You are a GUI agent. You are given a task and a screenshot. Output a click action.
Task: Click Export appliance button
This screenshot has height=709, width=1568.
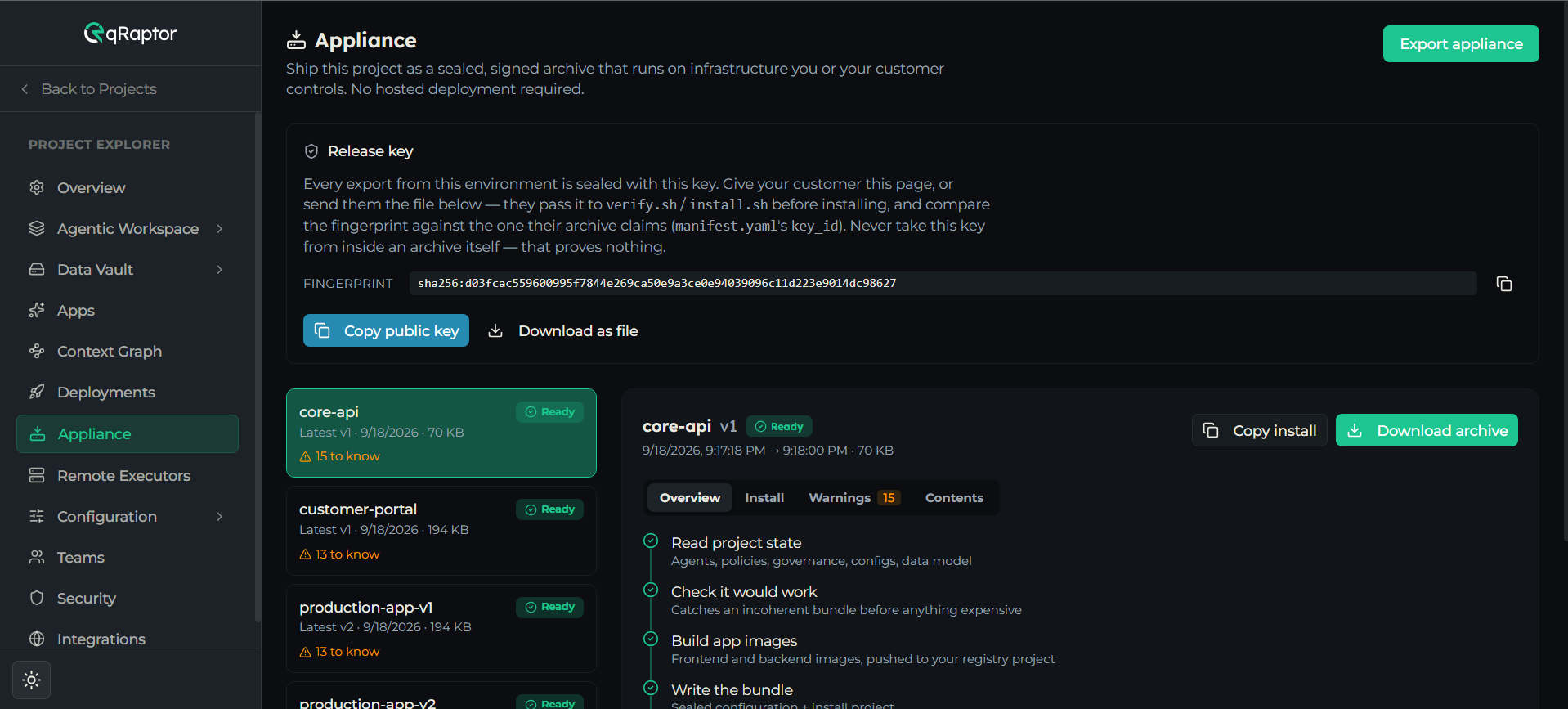pyautogui.click(x=1461, y=43)
